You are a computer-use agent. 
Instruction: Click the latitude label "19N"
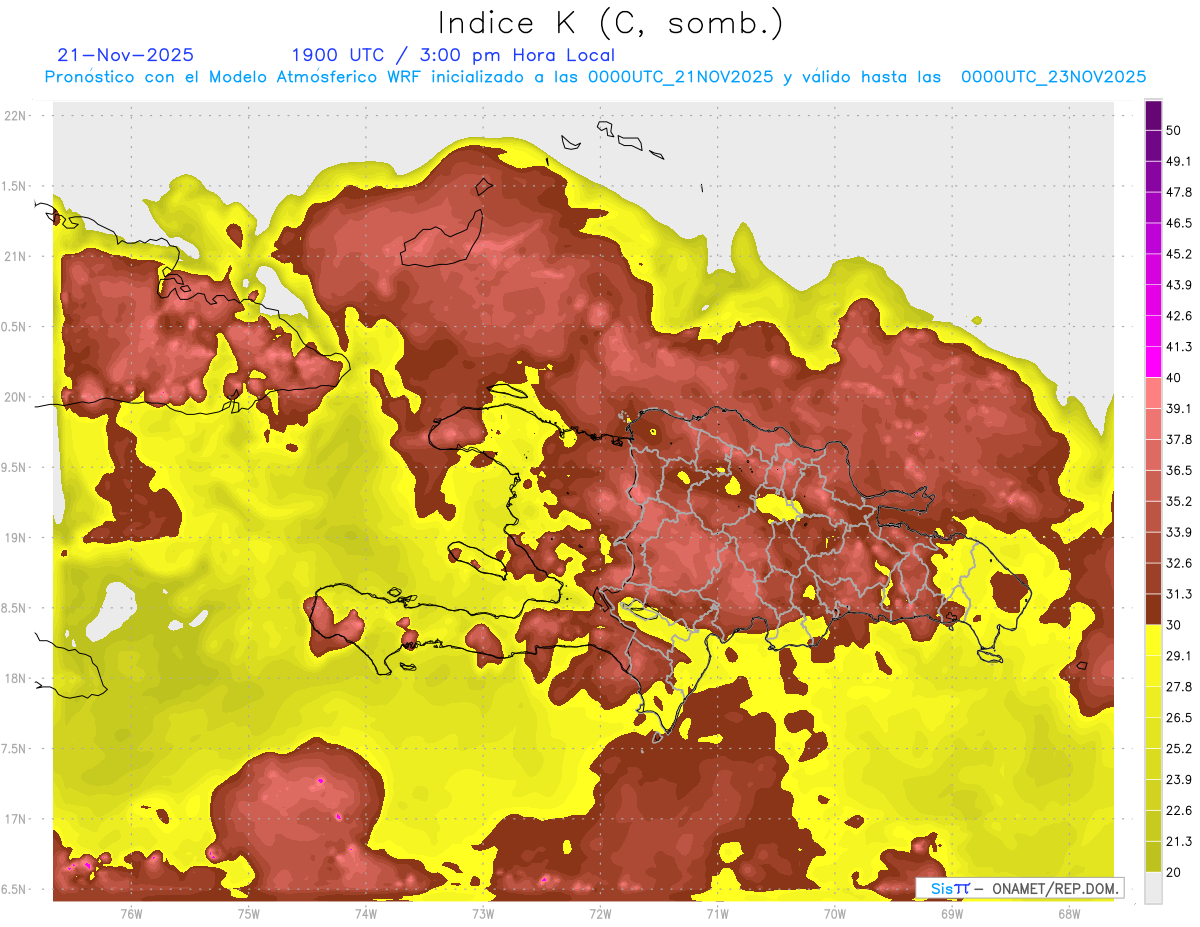[15, 538]
